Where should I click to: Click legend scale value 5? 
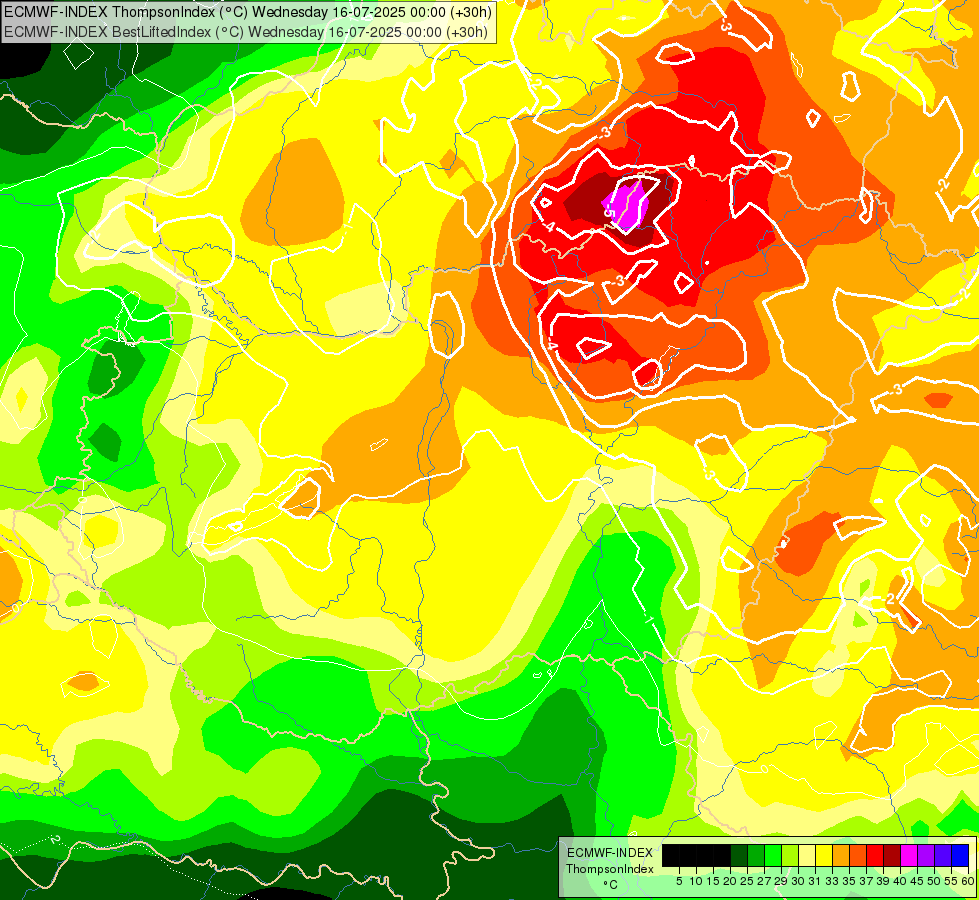pyautogui.click(x=679, y=881)
